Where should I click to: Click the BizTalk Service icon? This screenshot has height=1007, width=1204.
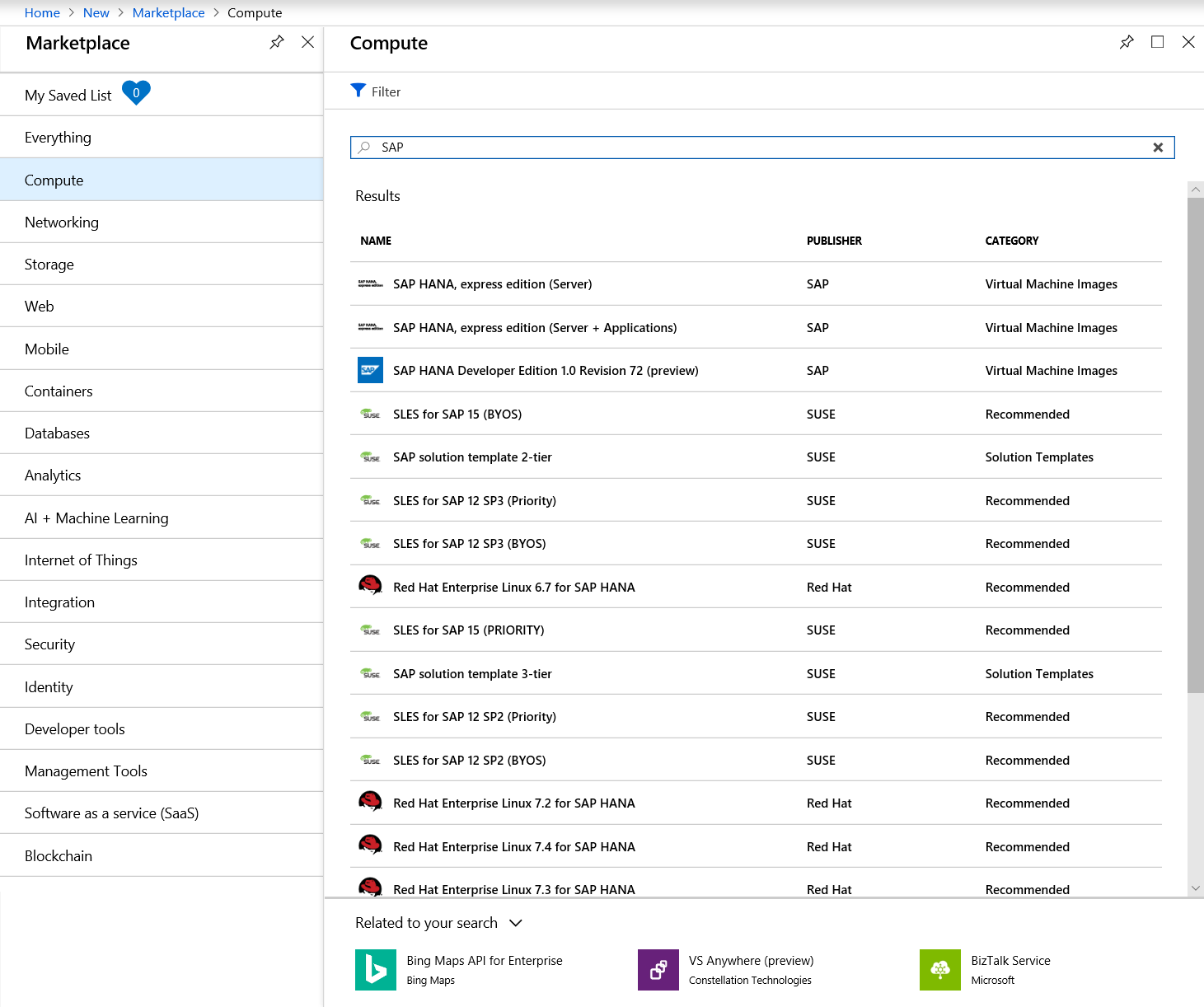(x=940, y=970)
